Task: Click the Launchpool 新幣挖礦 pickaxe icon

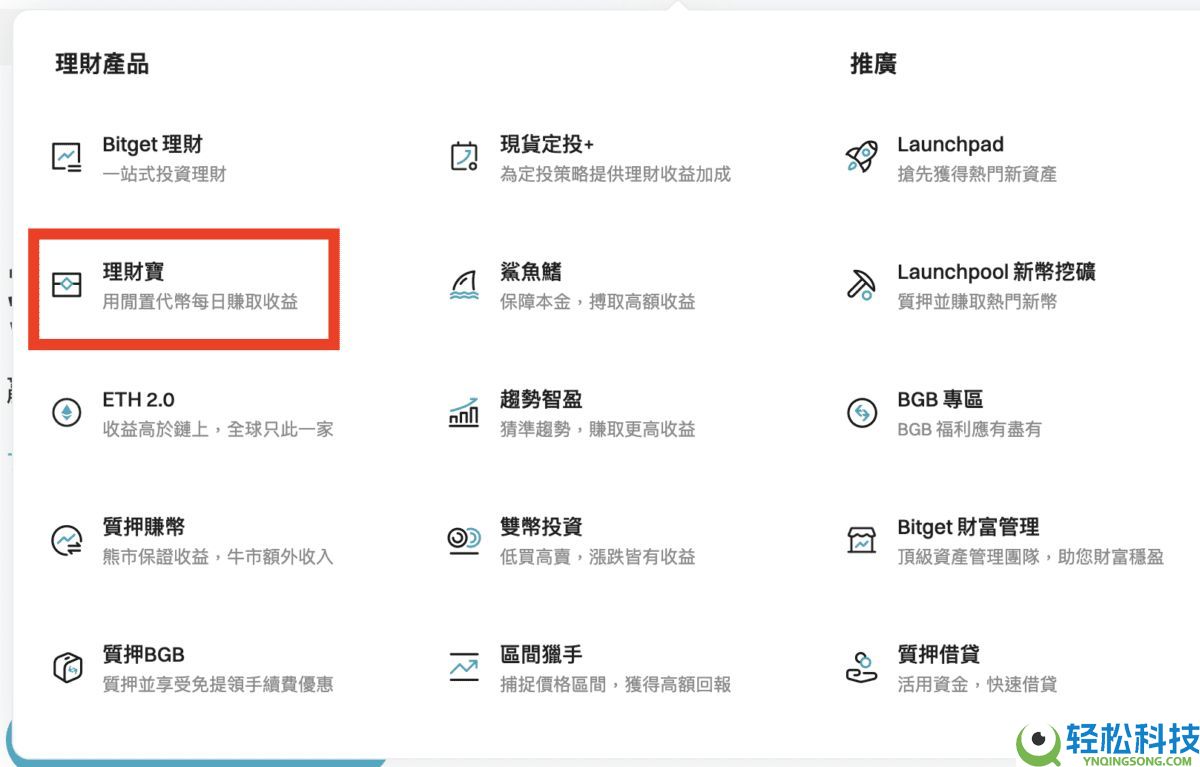Action: click(861, 285)
